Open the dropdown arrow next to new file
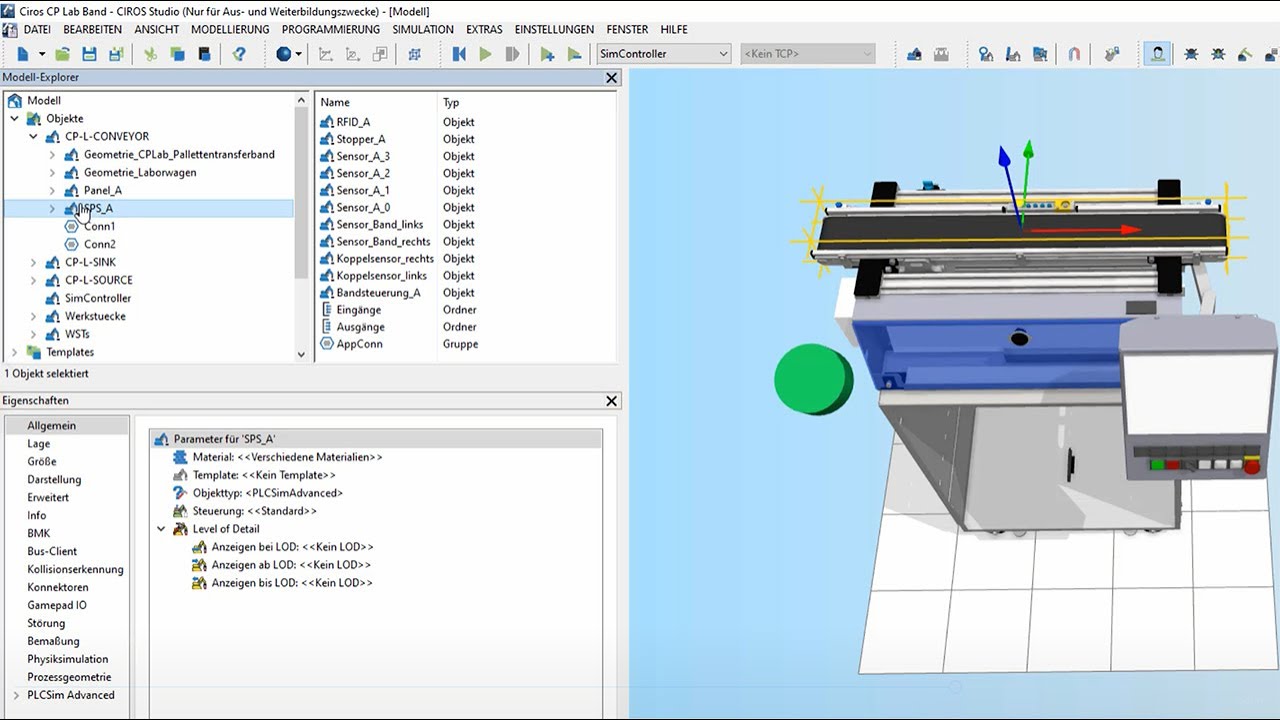This screenshot has height=720, width=1280. tap(42, 54)
